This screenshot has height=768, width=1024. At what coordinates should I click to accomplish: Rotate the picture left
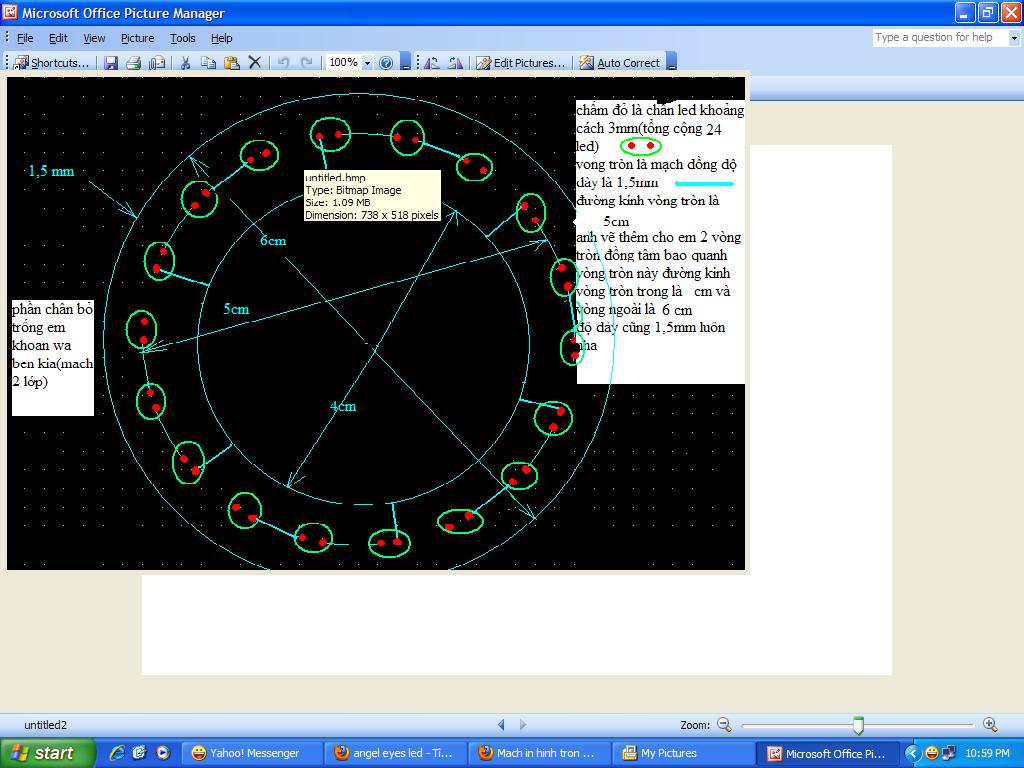[x=432, y=63]
